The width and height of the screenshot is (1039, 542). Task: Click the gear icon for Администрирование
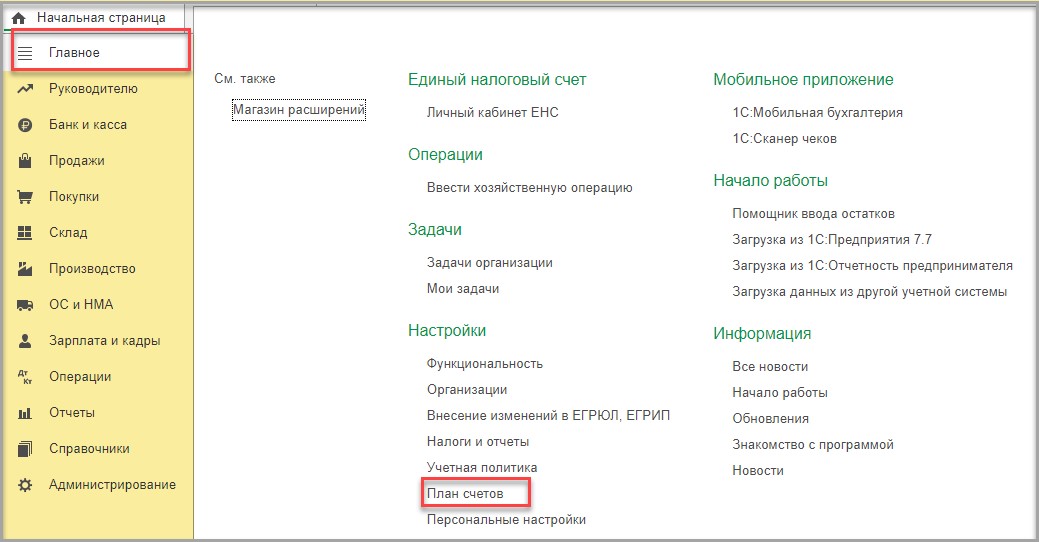25,485
